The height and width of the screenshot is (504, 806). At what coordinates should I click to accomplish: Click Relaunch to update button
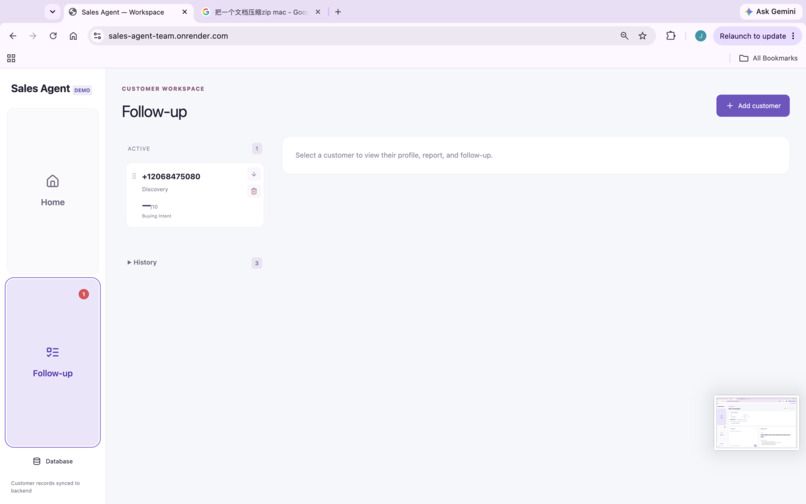(x=752, y=36)
